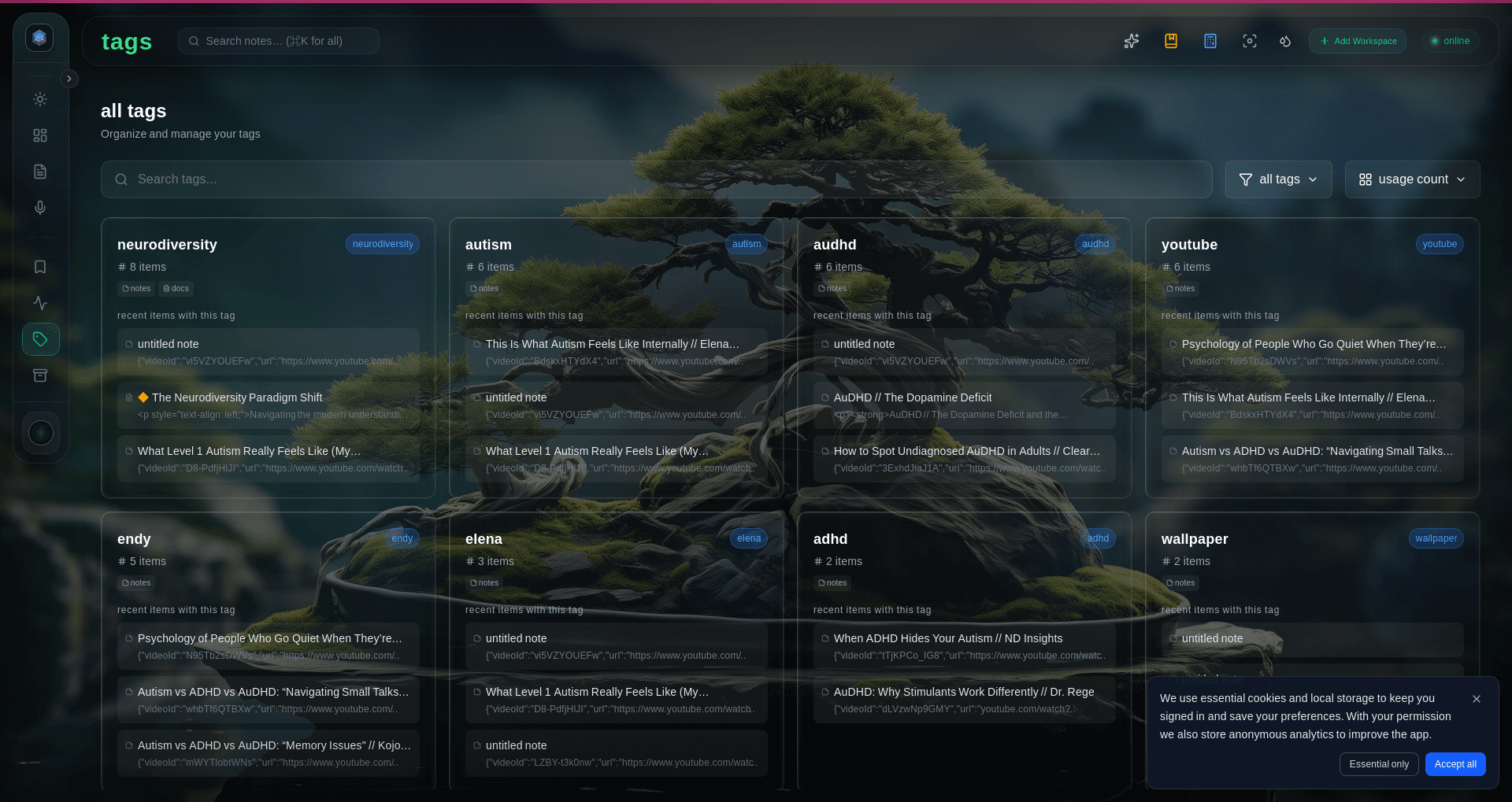This screenshot has height=802, width=1512.
Task: Open the yellow notebook icon in header
Action: click(x=1171, y=41)
